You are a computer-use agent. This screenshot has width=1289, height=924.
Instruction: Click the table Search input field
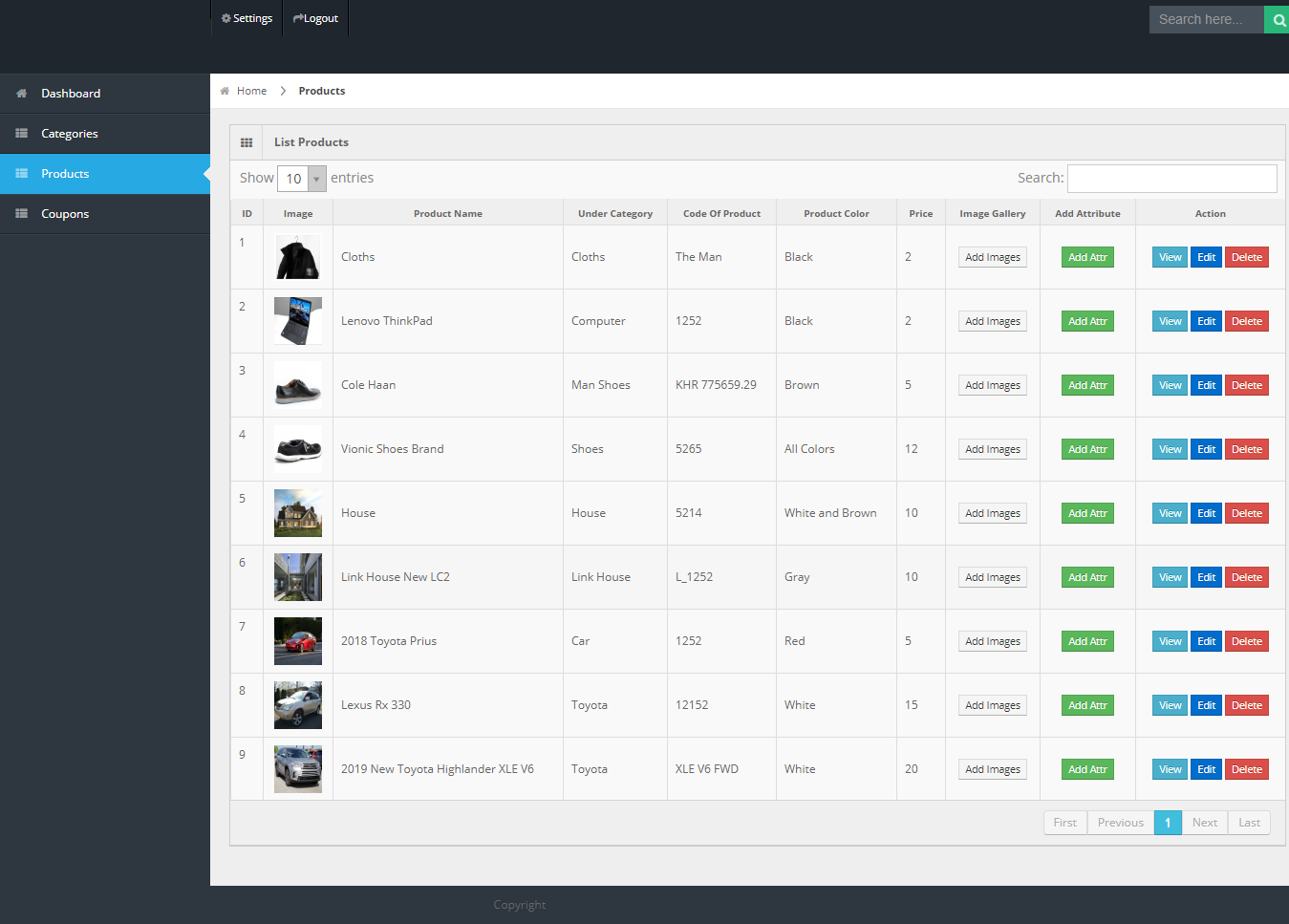pyautogui.click(x=1171, y=179)
